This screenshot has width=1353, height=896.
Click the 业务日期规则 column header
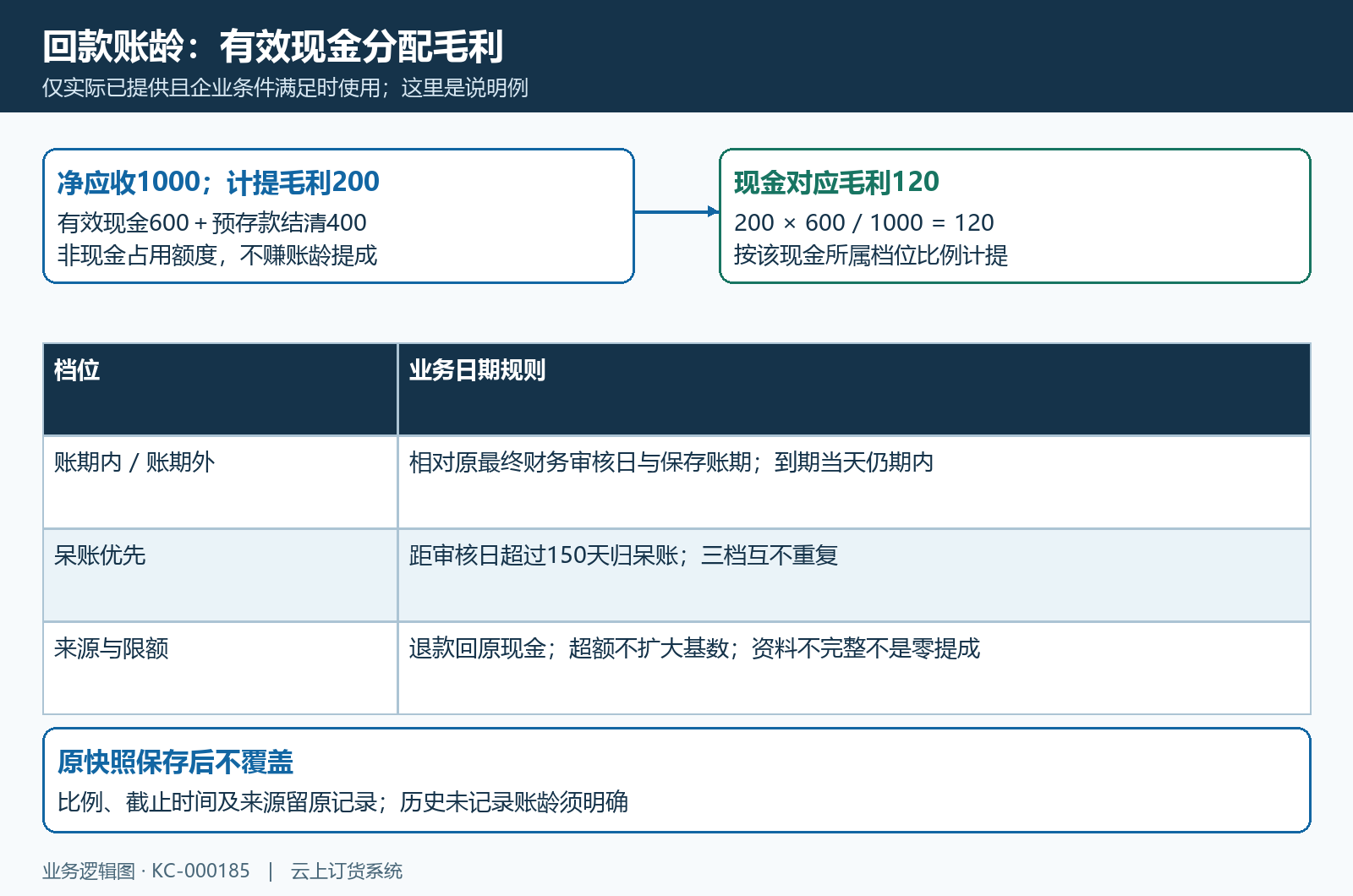(x=854, y=389)
